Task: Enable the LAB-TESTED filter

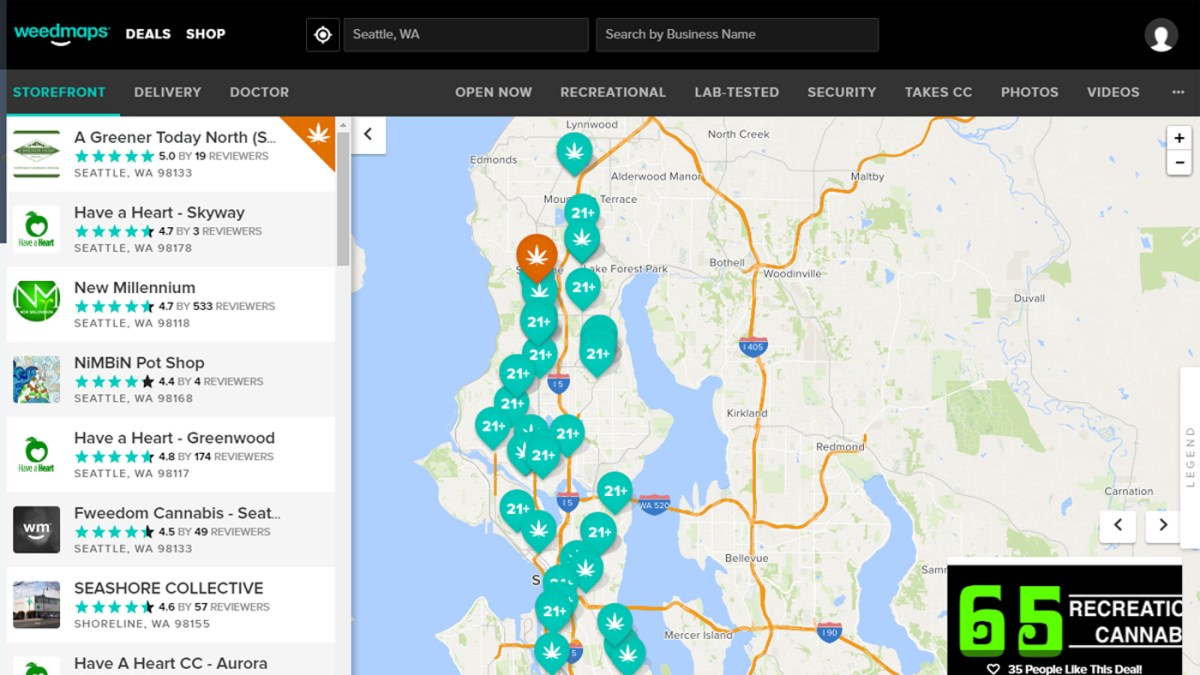Action: [736, 92]
